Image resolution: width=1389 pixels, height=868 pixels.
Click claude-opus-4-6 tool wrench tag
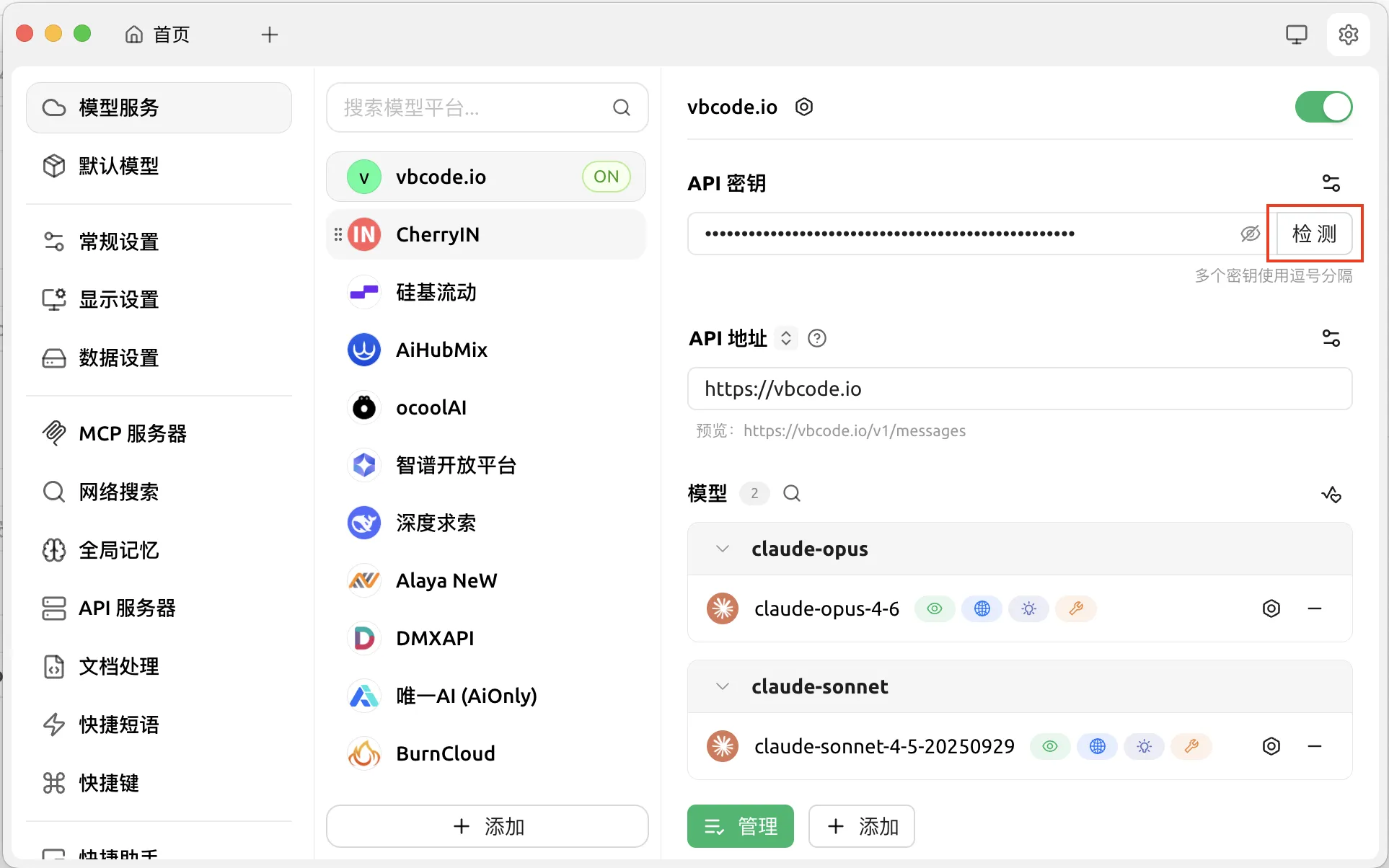click(x=1076, y=608)
